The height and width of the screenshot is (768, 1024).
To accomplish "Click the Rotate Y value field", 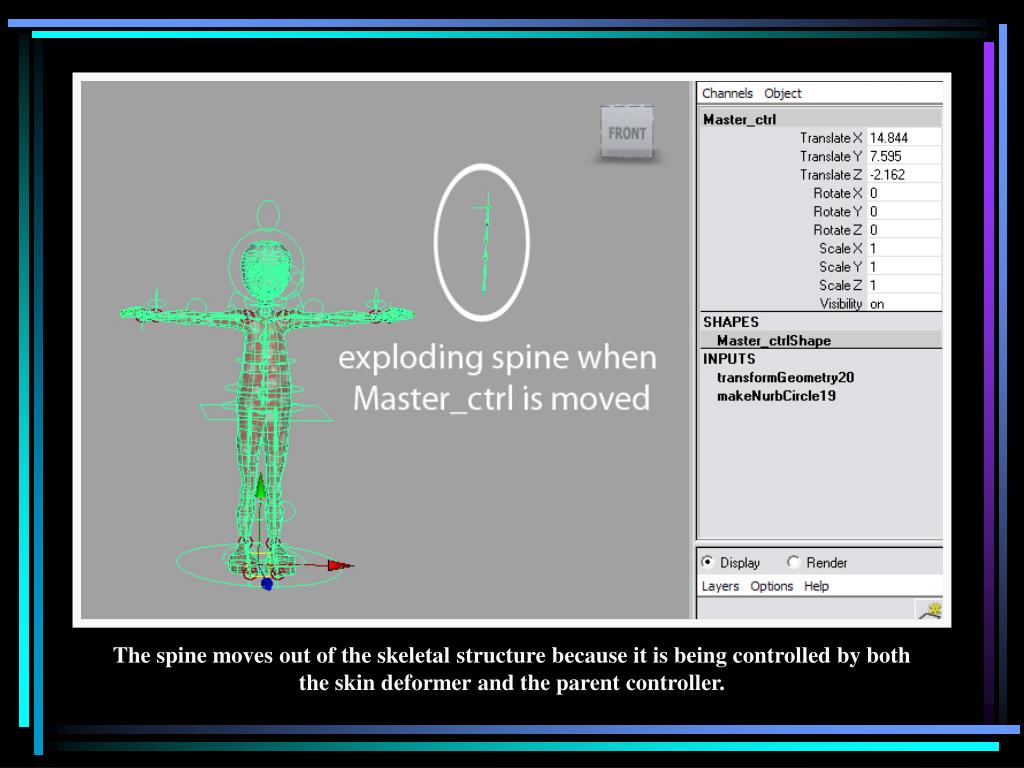I will [x=904, y=212].
